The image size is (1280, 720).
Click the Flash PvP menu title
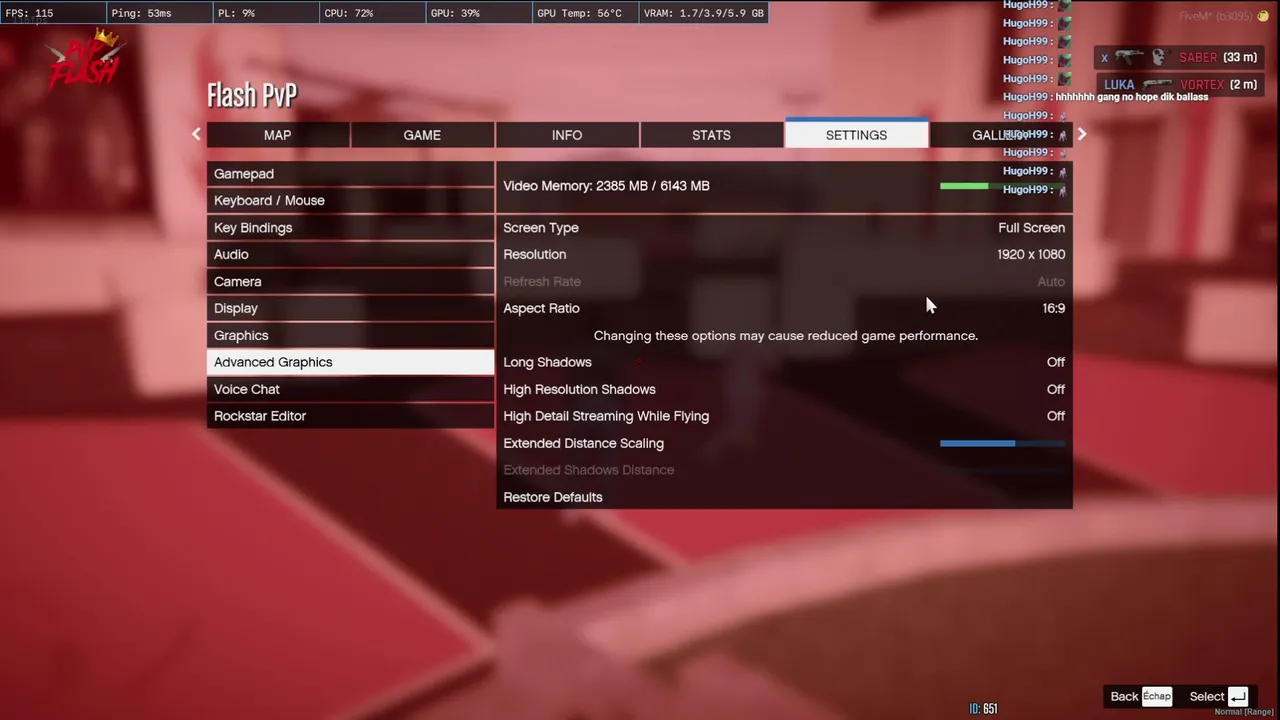tap(252, 95)
